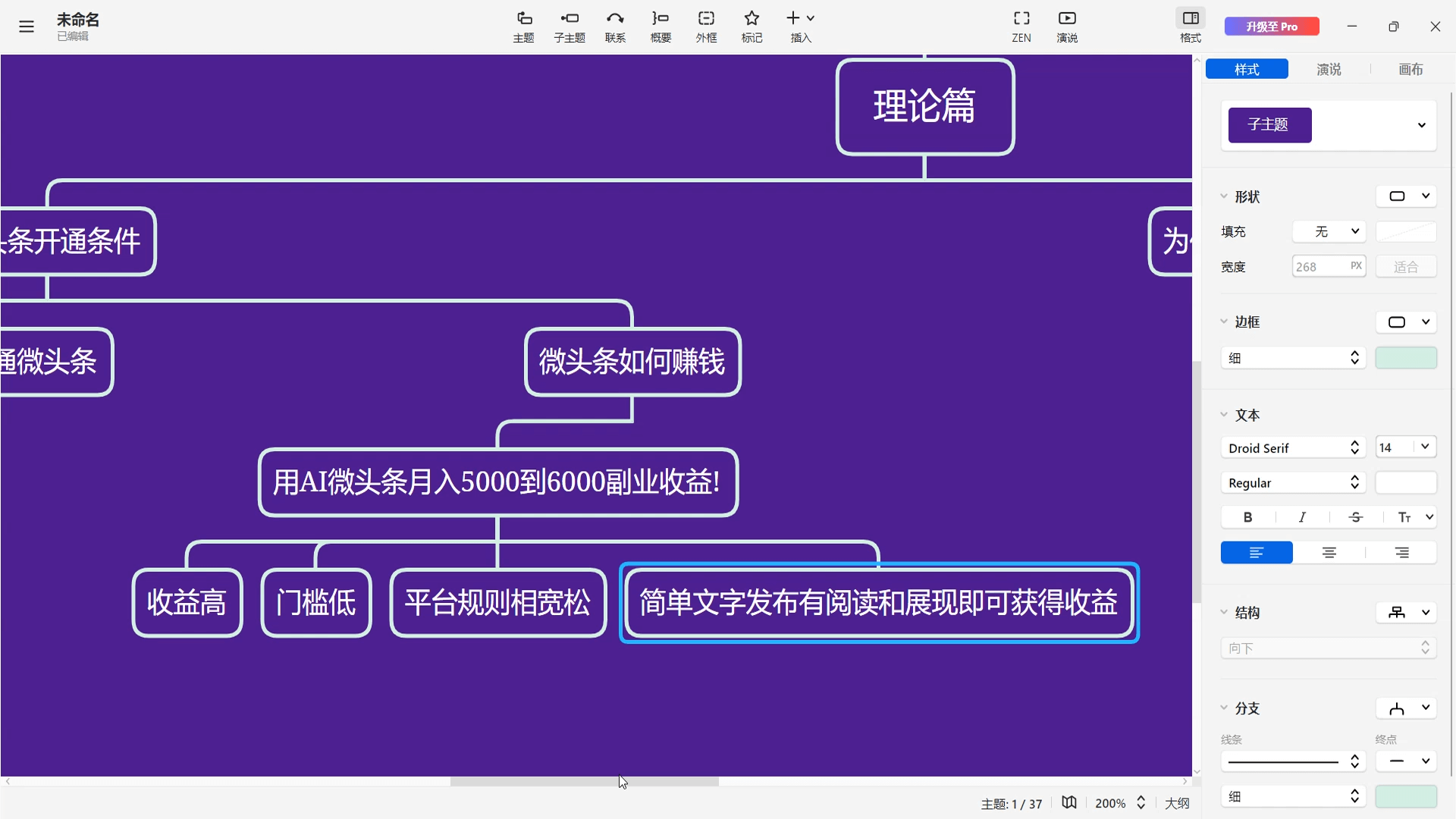Viewport: 1456px width, 819px height.
Task: Align text center
Action: 1329,552
